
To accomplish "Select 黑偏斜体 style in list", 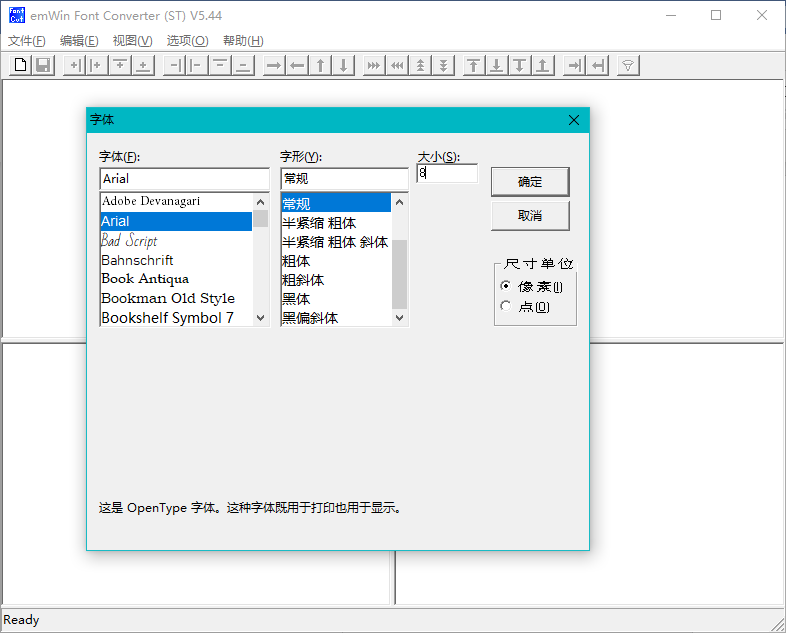I will [336, 318].
